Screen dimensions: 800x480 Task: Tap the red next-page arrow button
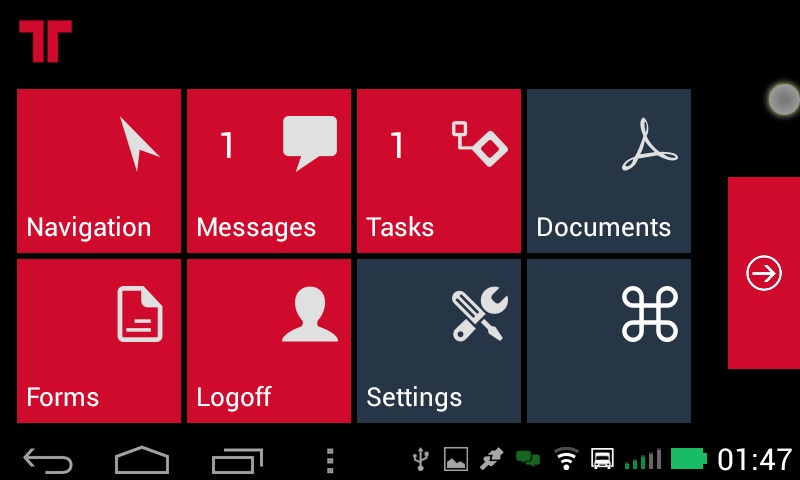764,273
